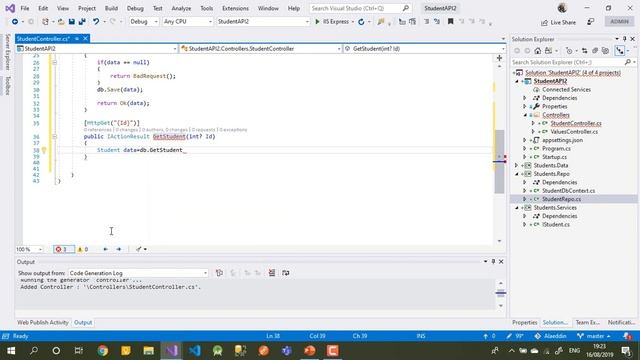Open the Build menu

pos(111,8)
